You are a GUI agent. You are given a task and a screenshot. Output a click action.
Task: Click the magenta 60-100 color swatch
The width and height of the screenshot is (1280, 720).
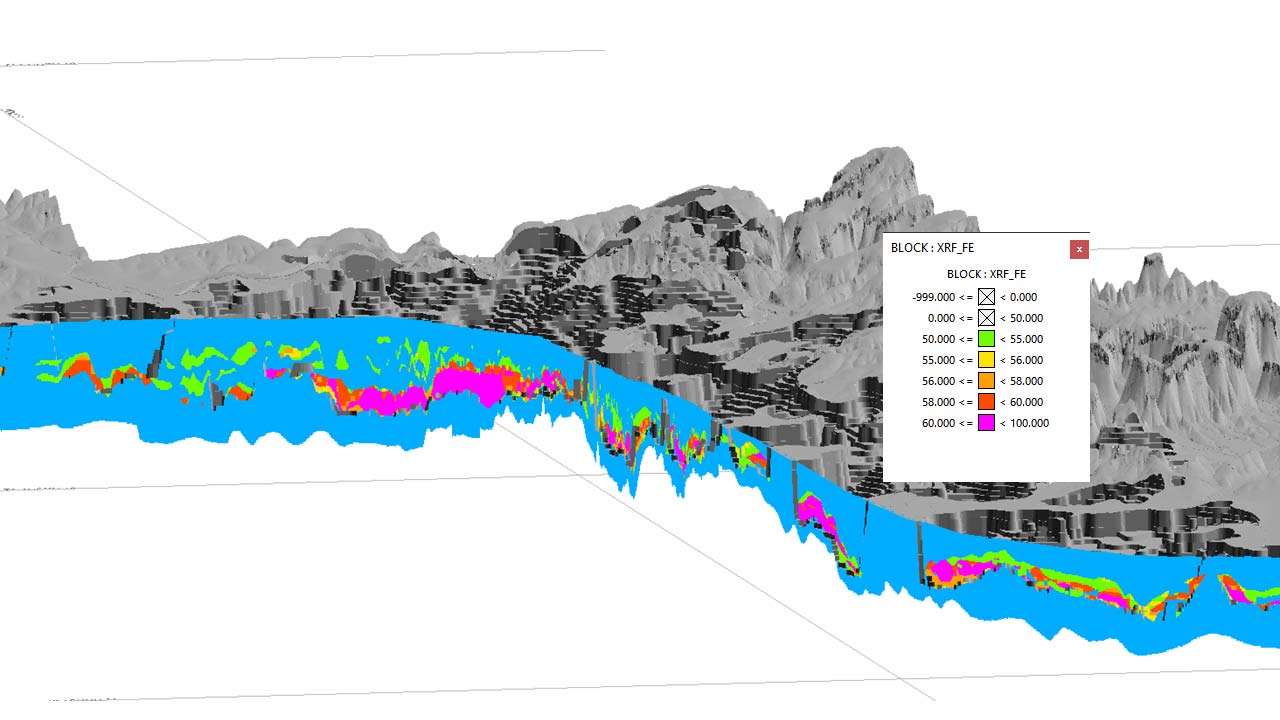coord(985,423)
